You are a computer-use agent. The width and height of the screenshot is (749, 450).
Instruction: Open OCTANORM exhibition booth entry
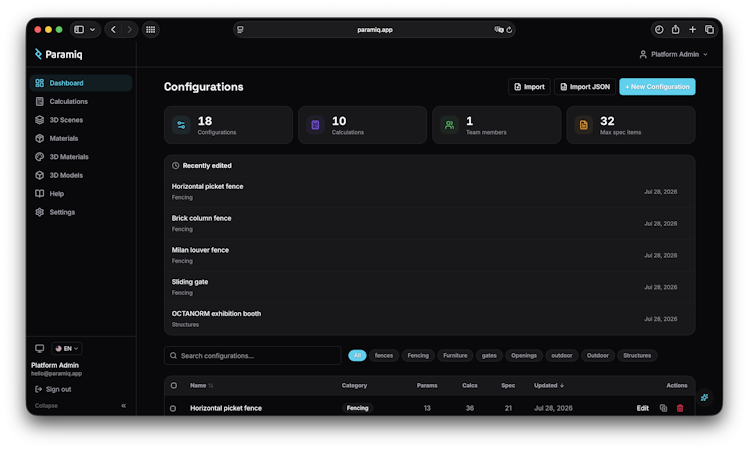click(x=429, y=319)
